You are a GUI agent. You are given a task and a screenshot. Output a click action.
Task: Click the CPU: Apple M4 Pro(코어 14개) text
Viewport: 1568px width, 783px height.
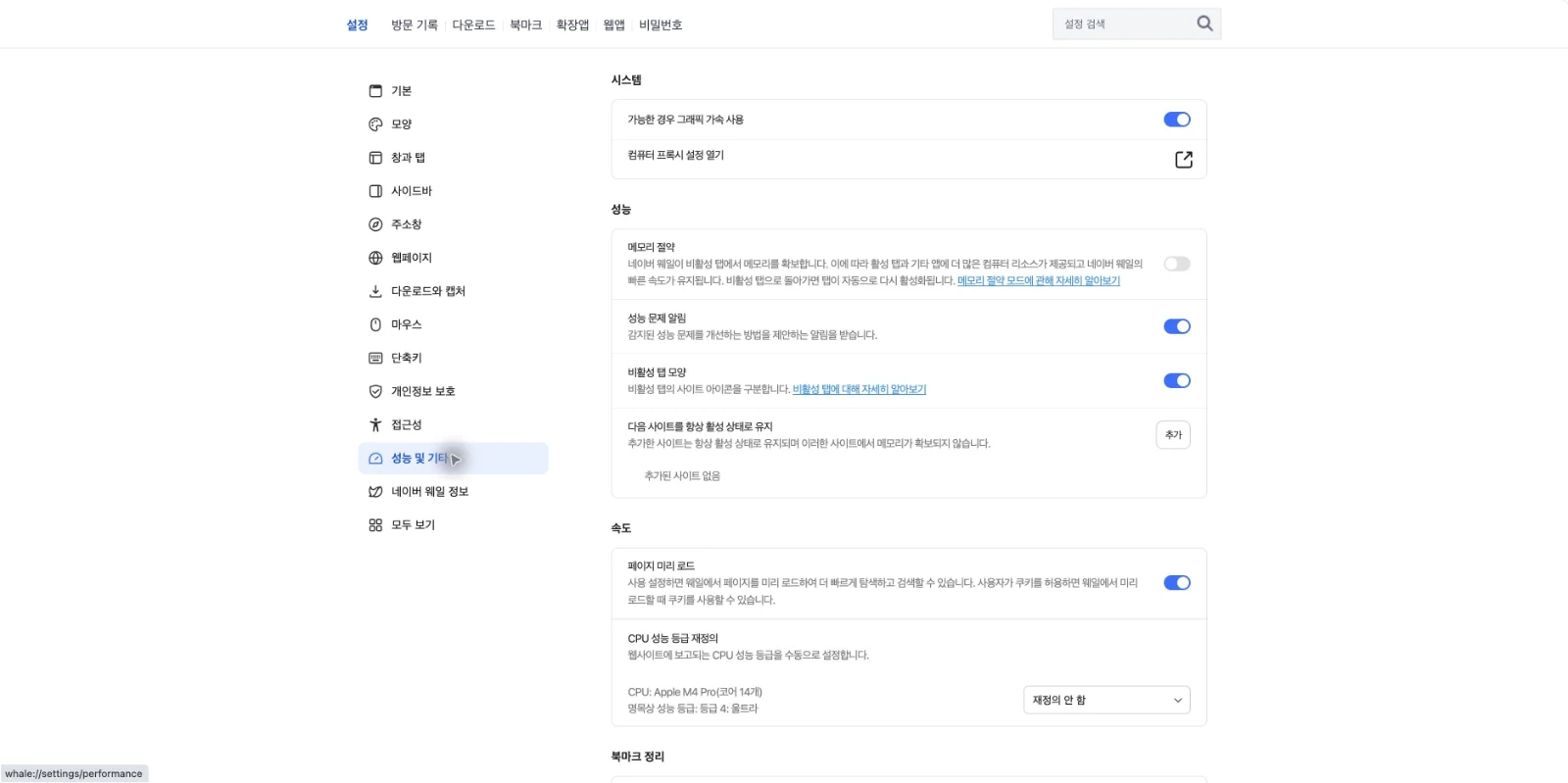point(695,692)
